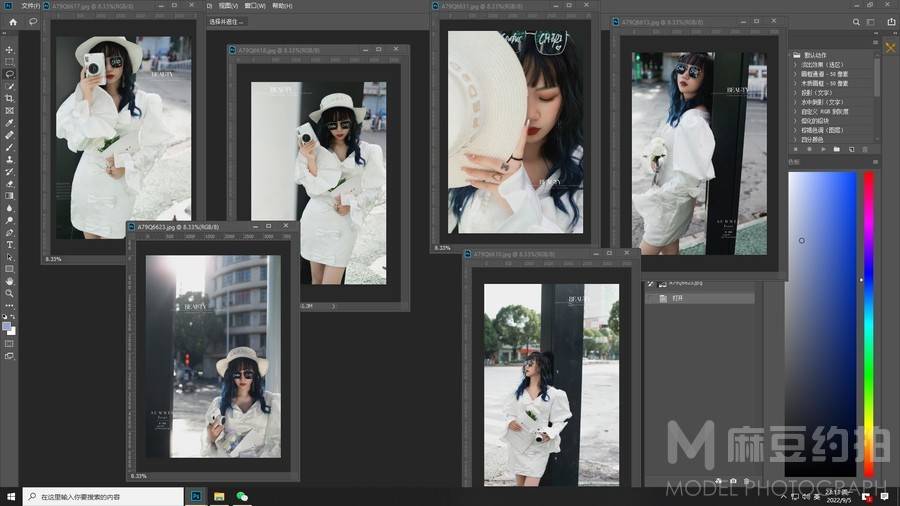900x506 pixels.
Task: Click the Windows taskbar search box
Action: [103, 497]
